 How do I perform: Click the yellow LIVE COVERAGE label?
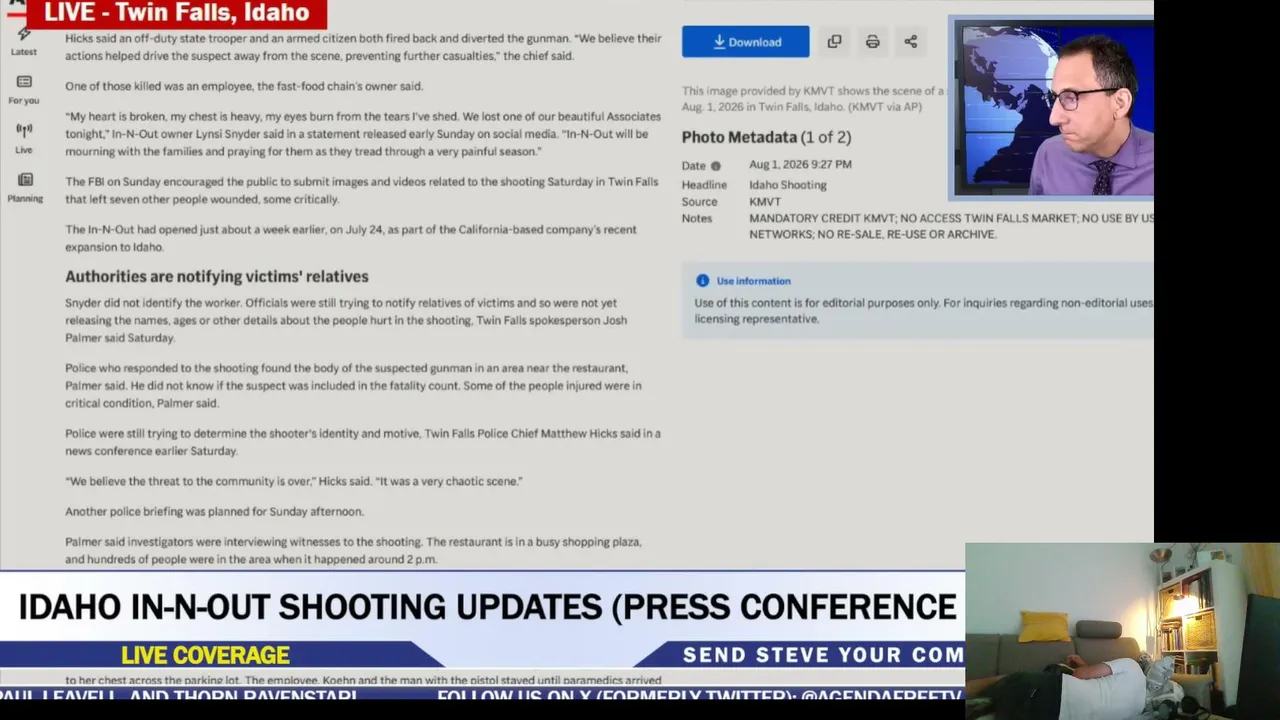(x=205, y=655)
